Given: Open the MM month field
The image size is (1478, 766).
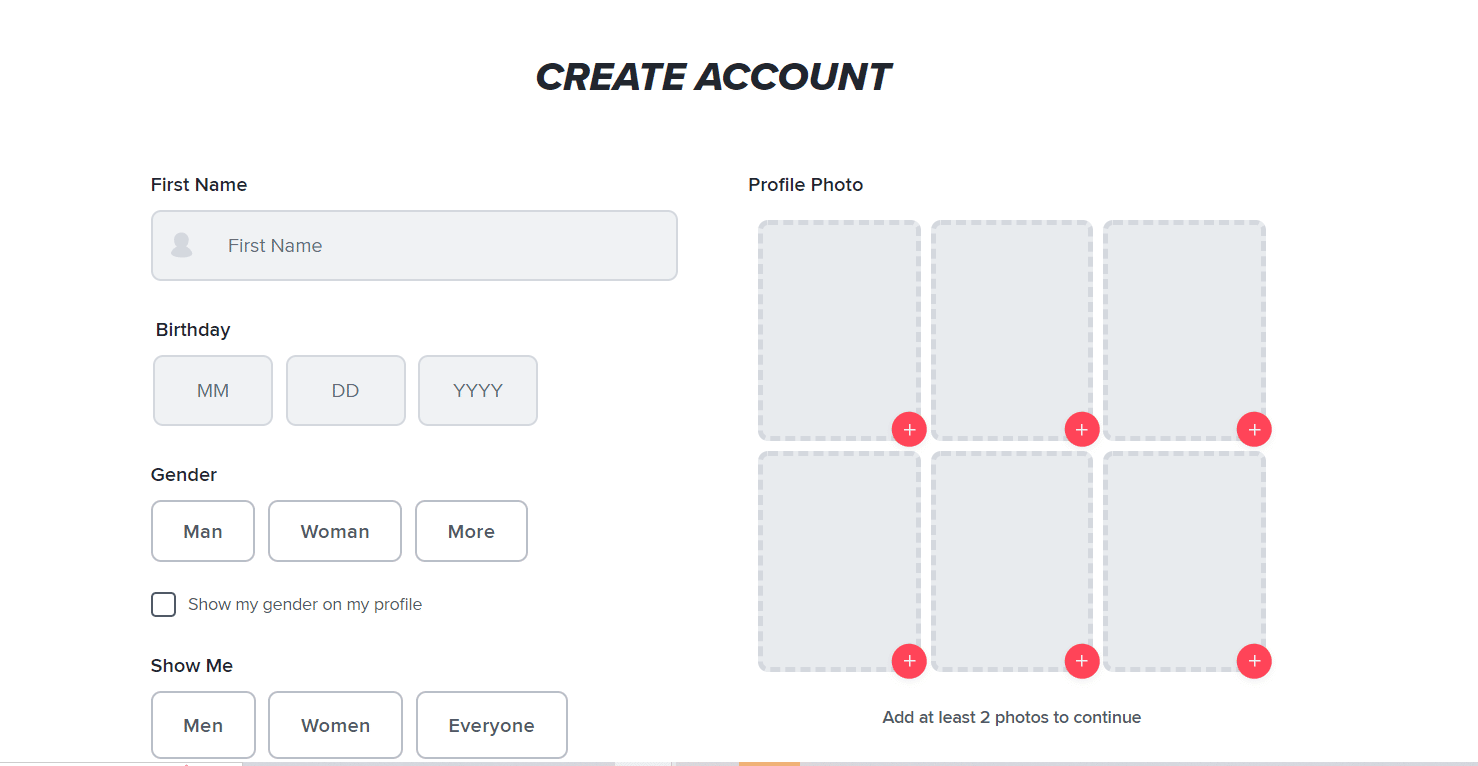Looking at the screenshot, I should [212, 390].
